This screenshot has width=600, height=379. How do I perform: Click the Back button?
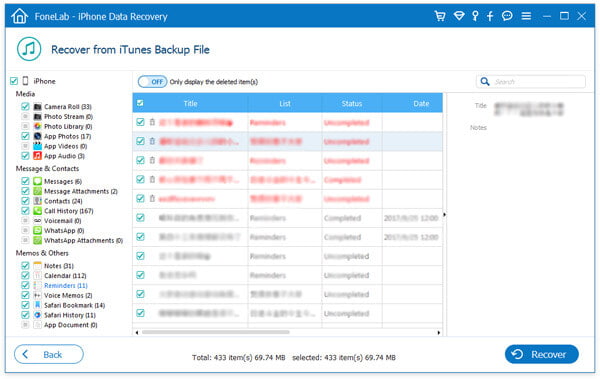pos(49,354)
